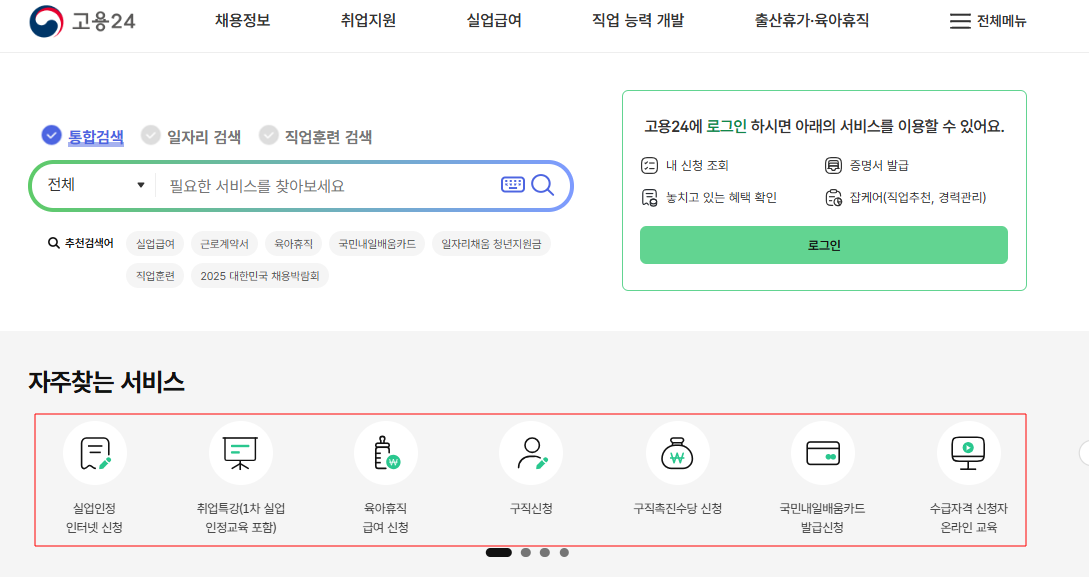Open 육아휴직 급여 신청 icon
The height and width of the screenshot is (585, 1089).
click(386, 453)
